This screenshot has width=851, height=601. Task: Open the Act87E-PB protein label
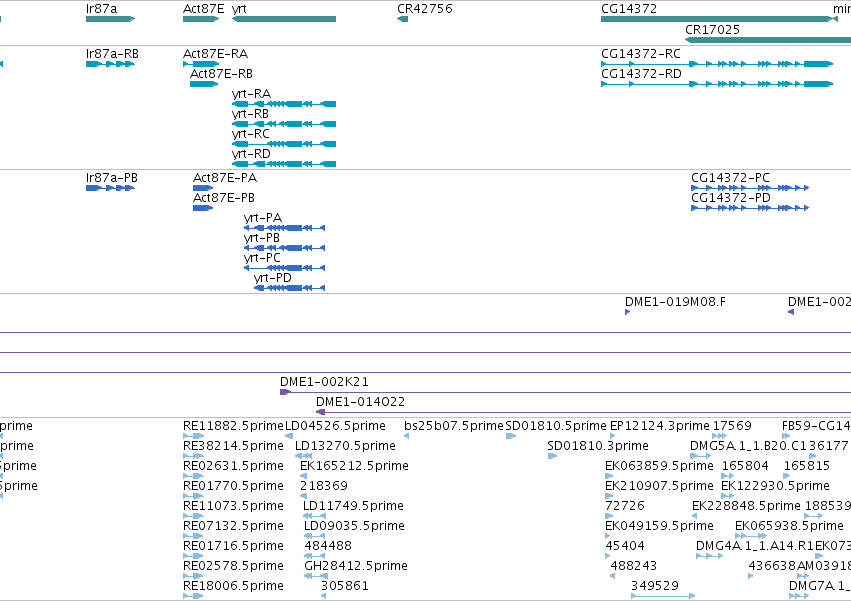click(x=224, y=198)
